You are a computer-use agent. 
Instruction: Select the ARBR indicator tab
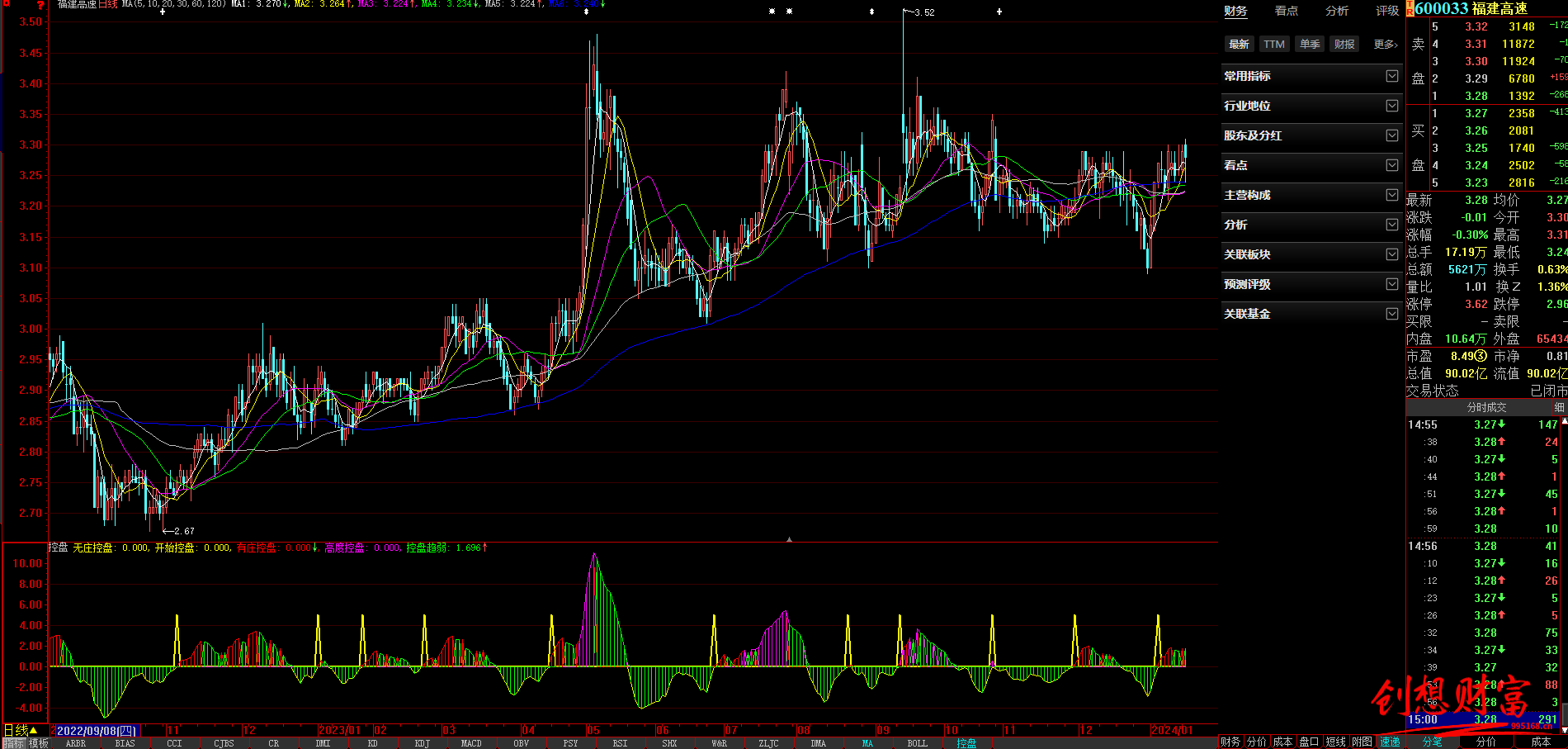(75, 743)
